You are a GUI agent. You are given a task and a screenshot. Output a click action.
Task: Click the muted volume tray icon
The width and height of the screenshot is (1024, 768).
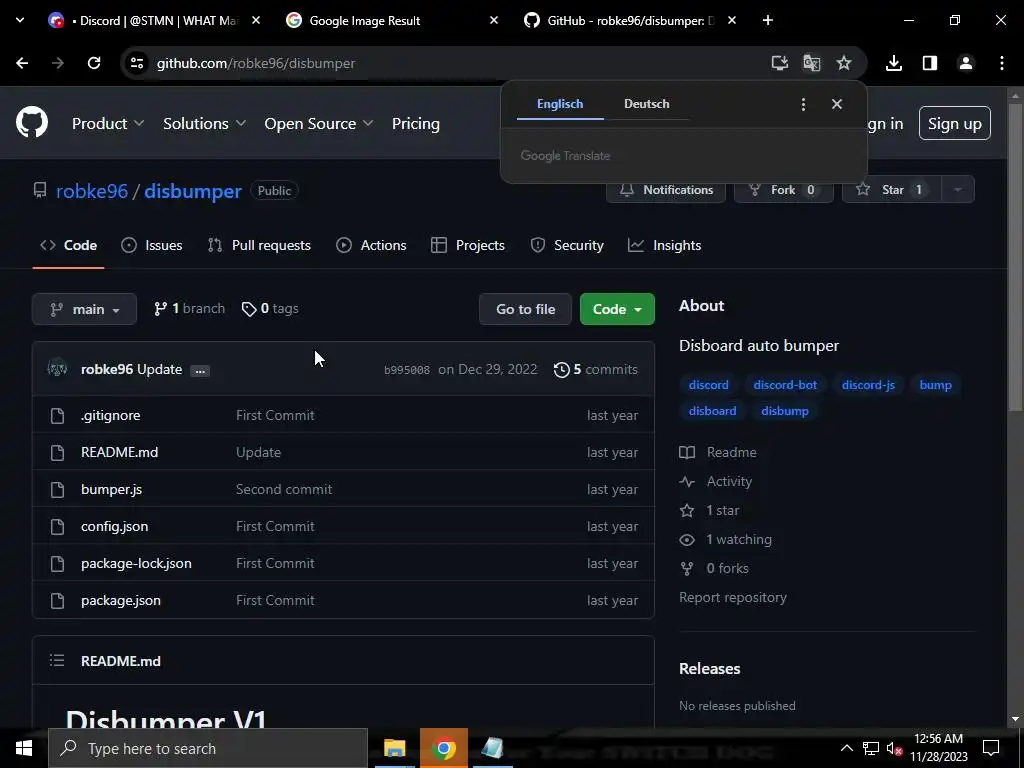[894, 748]
